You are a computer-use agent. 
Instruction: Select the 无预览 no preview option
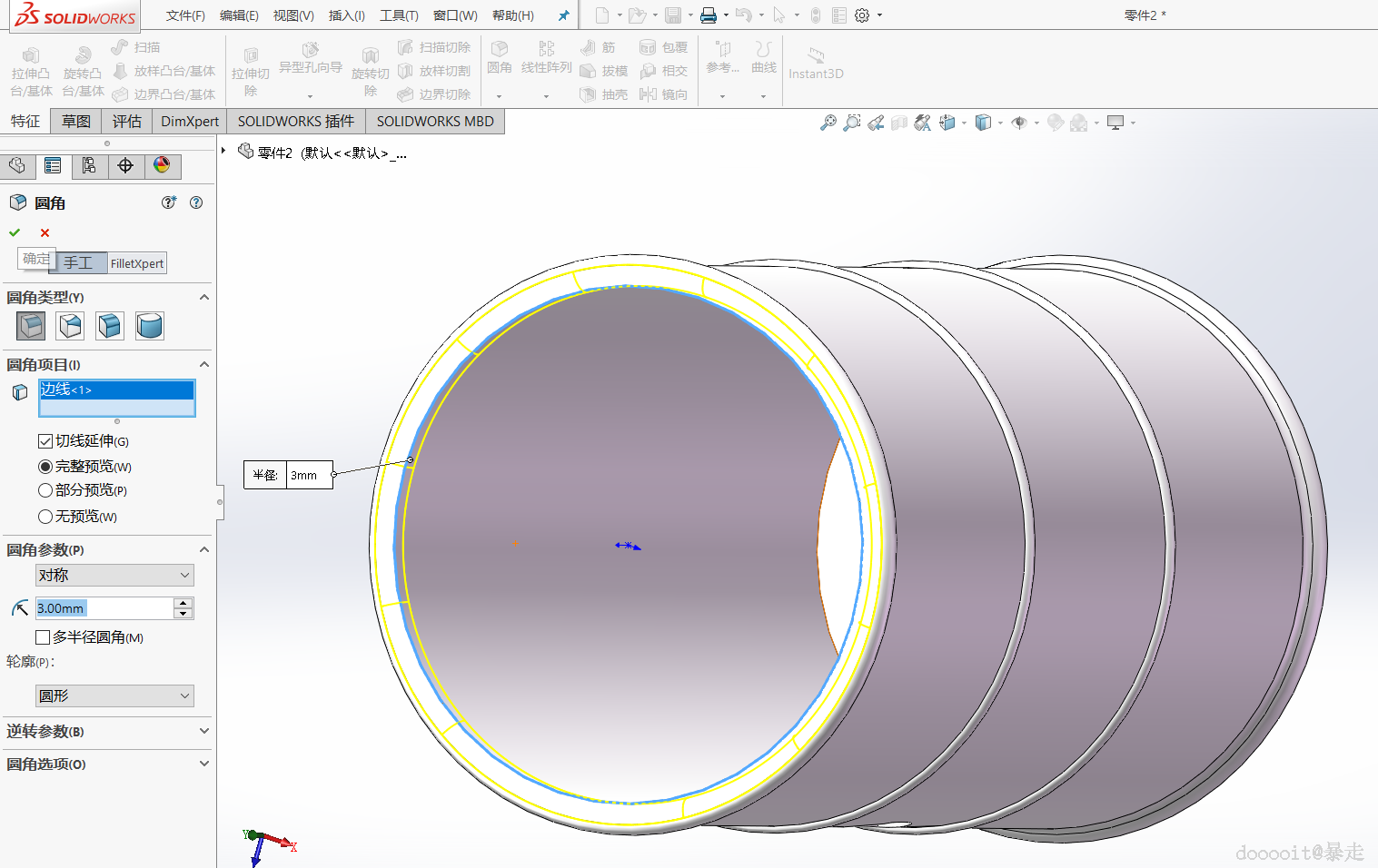[x=45, y=517]
